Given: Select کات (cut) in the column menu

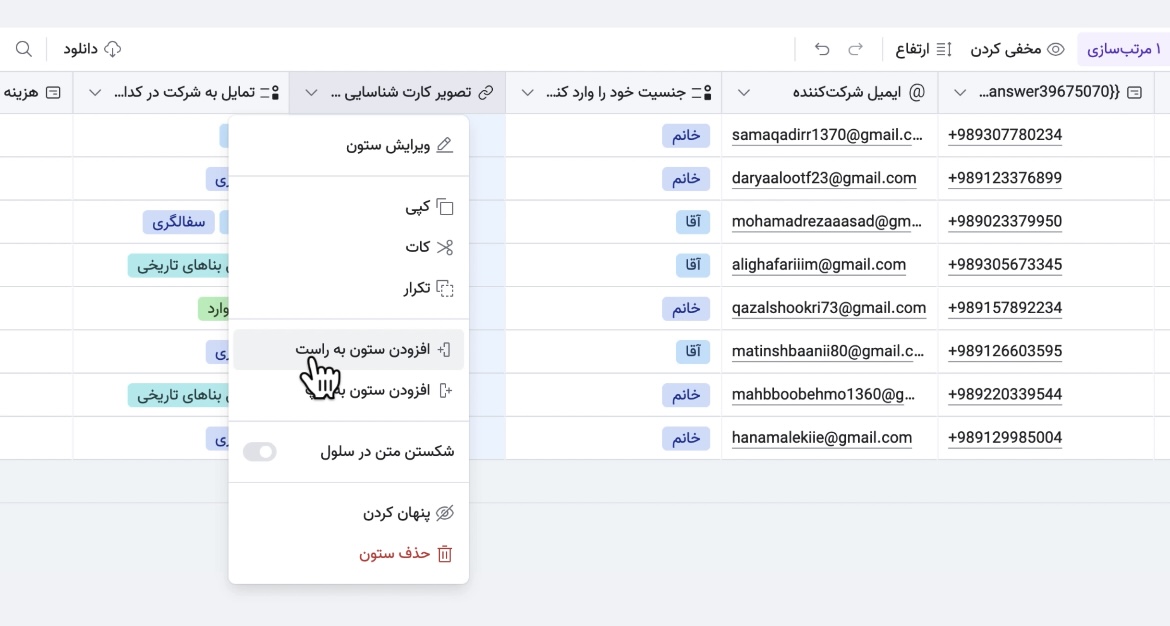Looking at the screenshot, I should tap(429, 246).
